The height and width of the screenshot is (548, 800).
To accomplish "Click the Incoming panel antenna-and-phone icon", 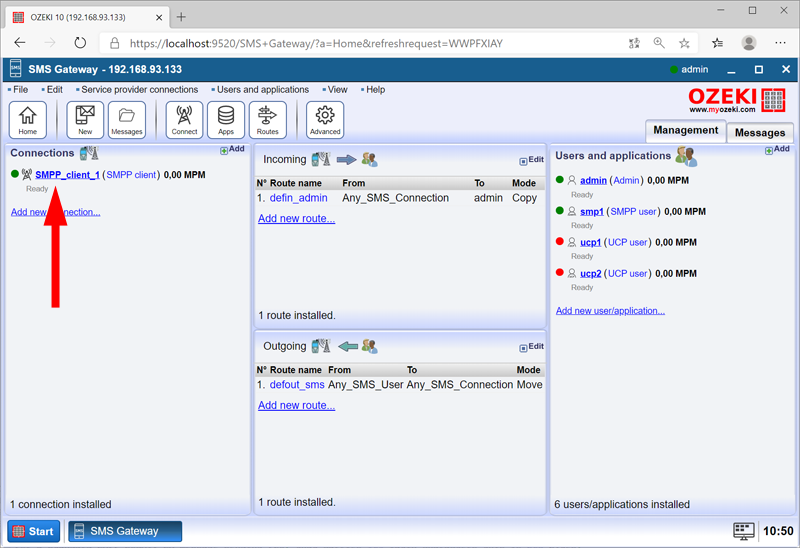I will point(321,159).
